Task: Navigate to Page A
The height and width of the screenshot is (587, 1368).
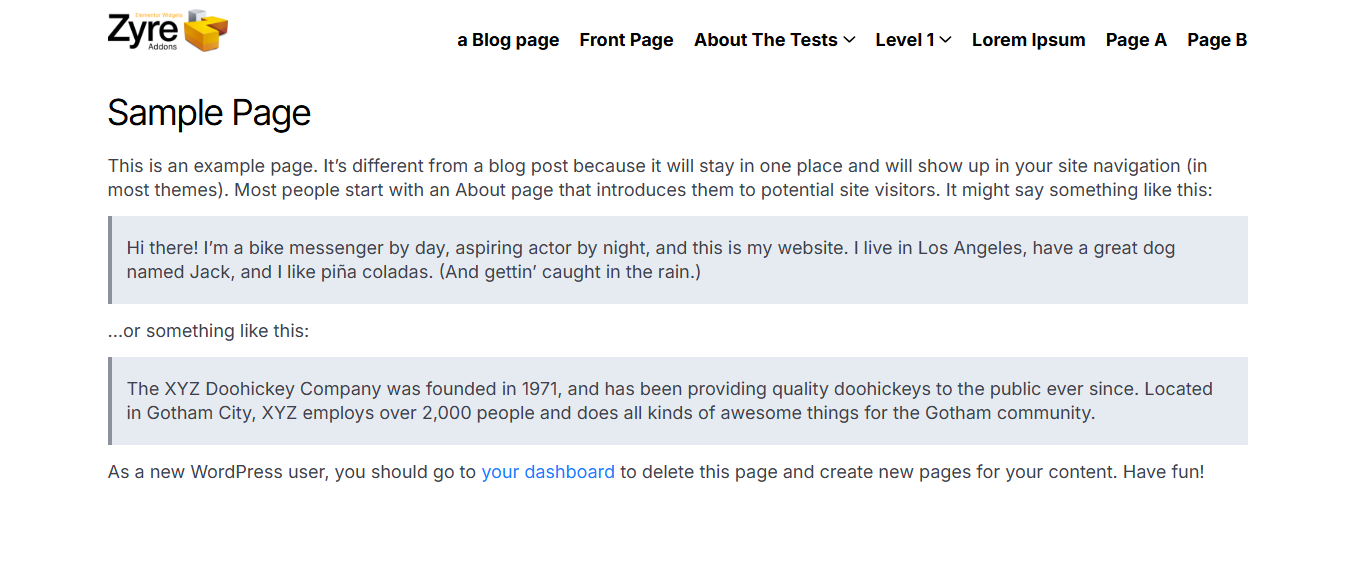Action: [1136, 40]
